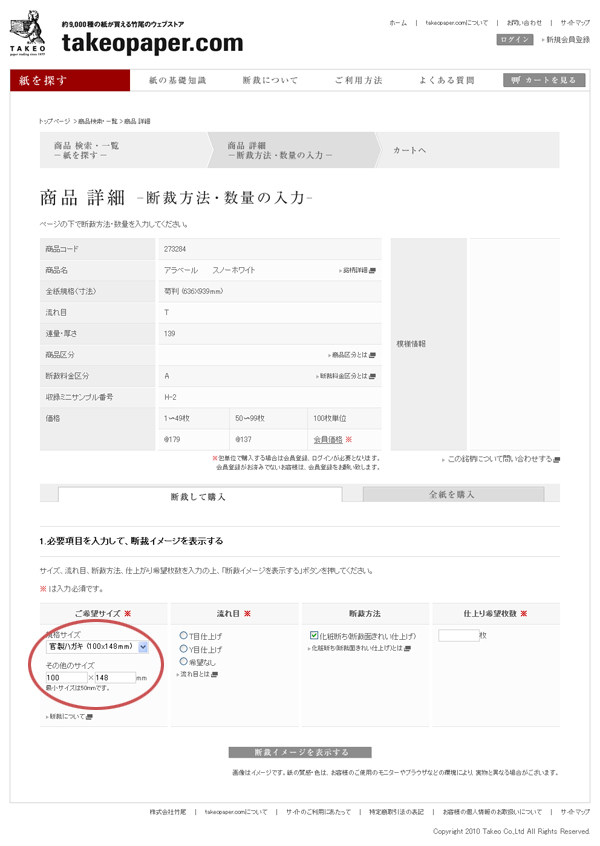Click popup icon beside 断裁料金区分とは
The width and height of the screenshot is (600, 846).
click(373, 376)
